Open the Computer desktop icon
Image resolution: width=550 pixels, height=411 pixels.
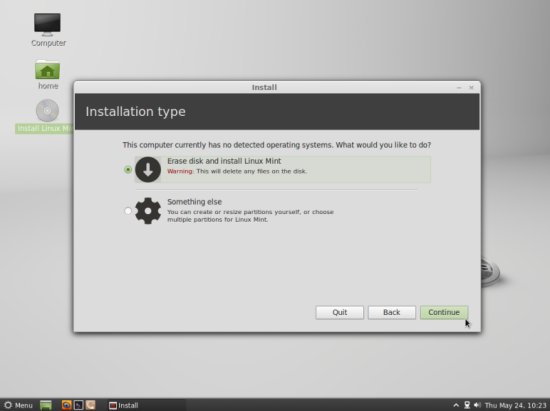[x=48, y=30]
